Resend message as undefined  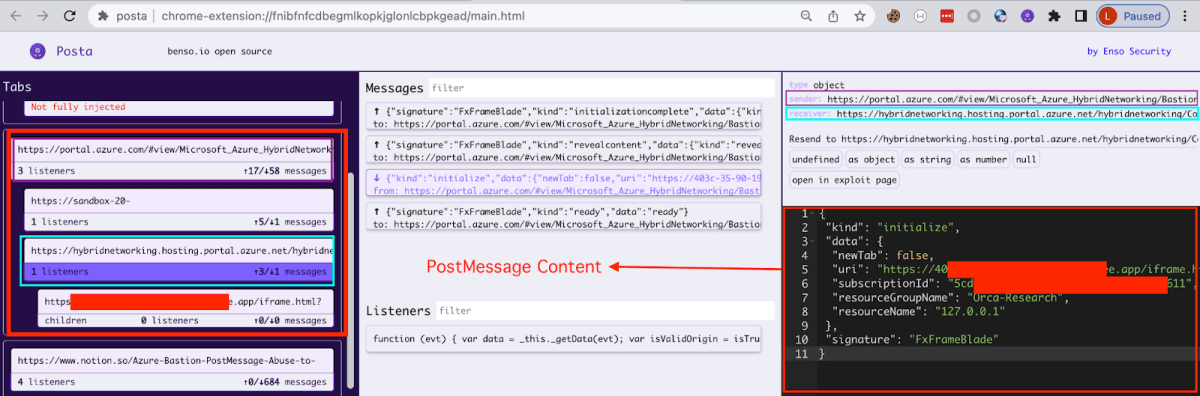[x=815, y=160]
